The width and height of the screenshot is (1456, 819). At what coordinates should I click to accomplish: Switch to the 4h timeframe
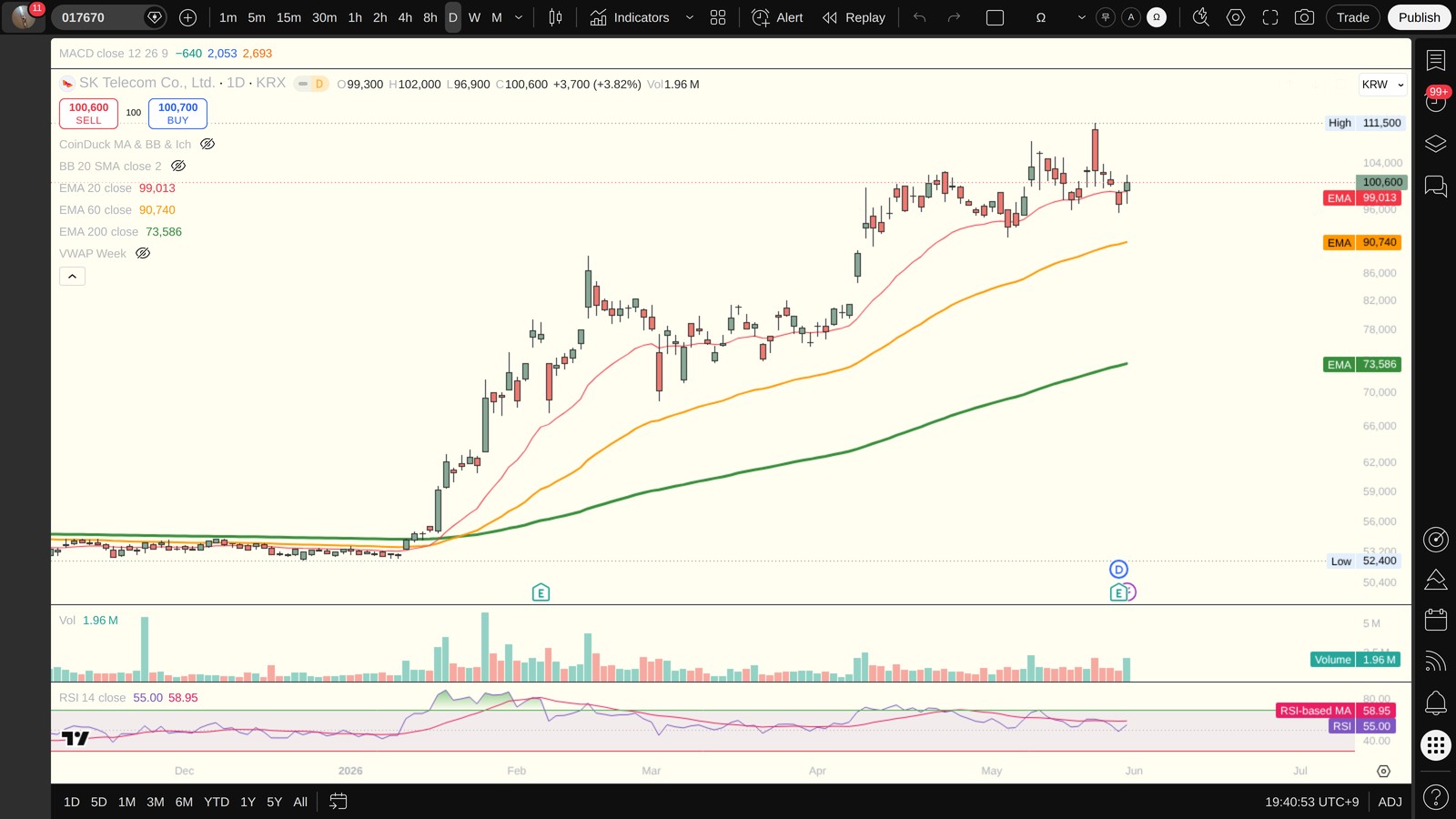pos(405,17)
